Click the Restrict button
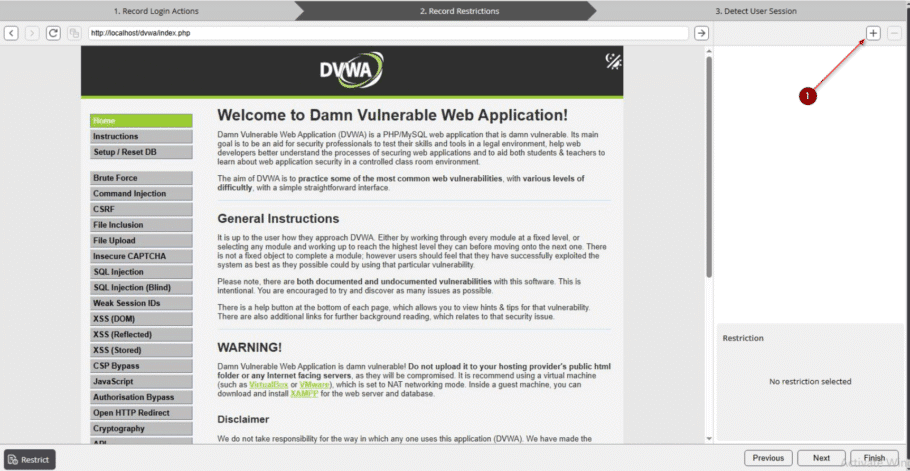Image resolution: width=910 pixels, height=471 pixels. coord(30,459)
